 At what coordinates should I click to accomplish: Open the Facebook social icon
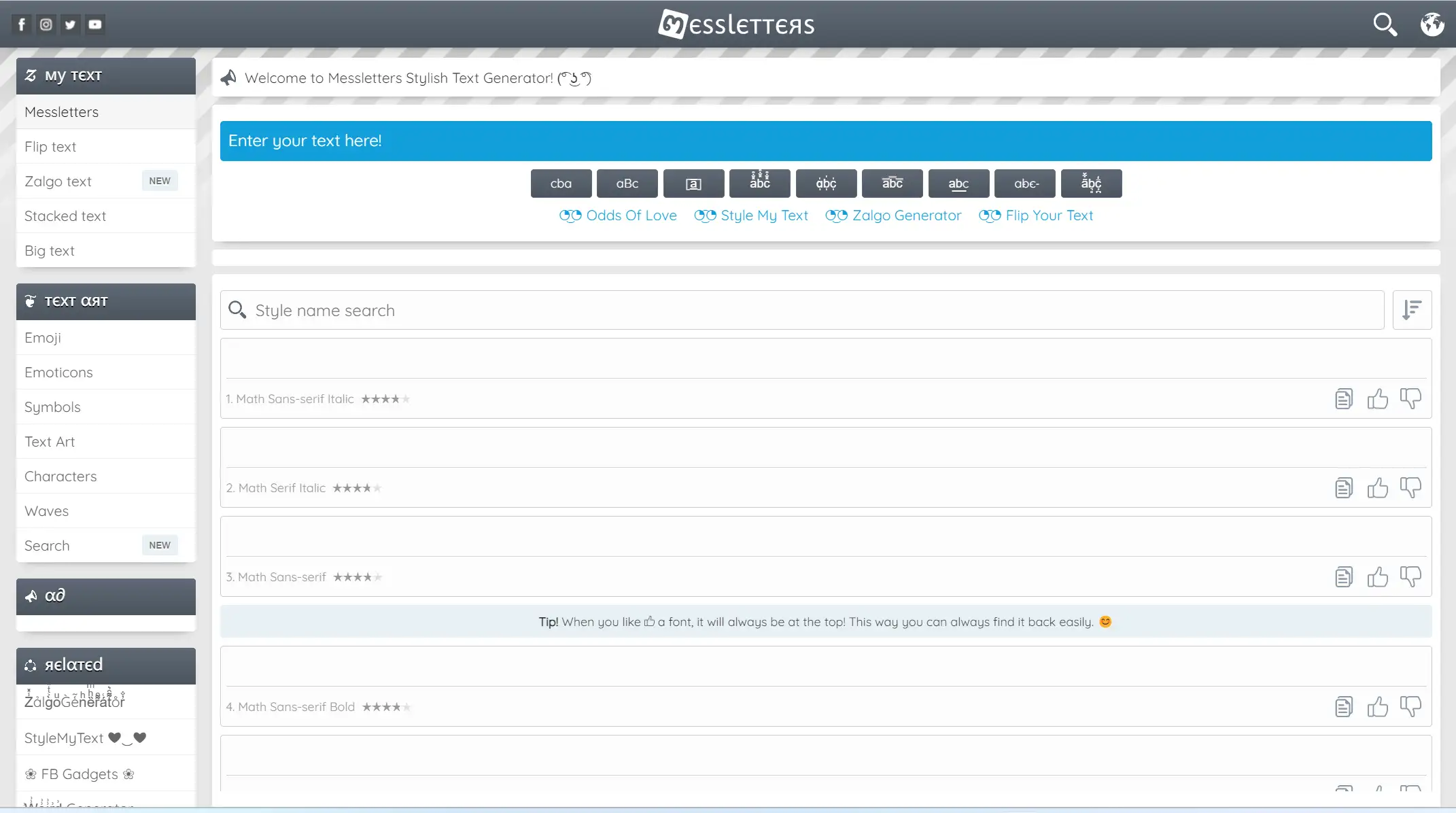tap(22, 24)
